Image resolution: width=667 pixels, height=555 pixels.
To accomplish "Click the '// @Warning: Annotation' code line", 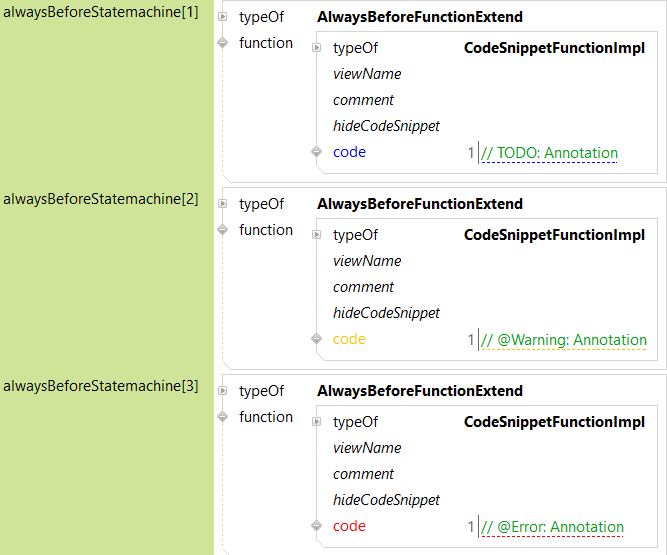I will click(x=564, y=340).
